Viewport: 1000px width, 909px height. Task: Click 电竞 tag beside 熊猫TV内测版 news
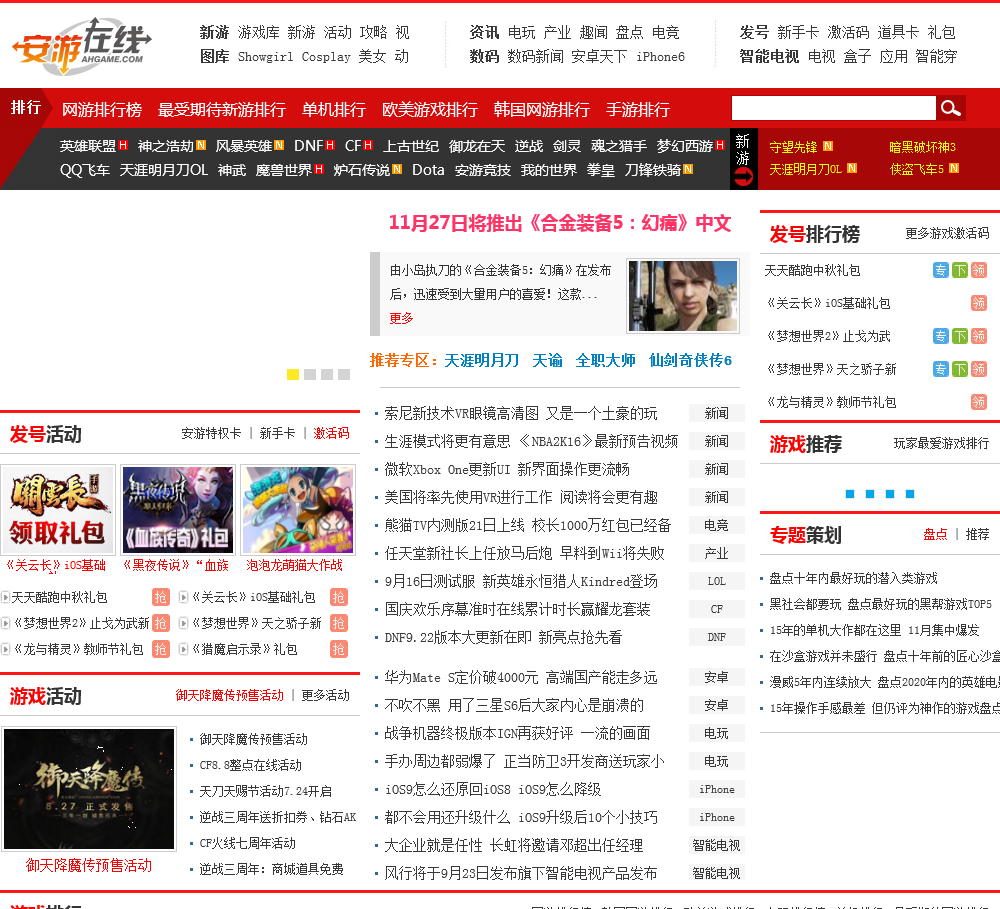[x=716, y=525]
